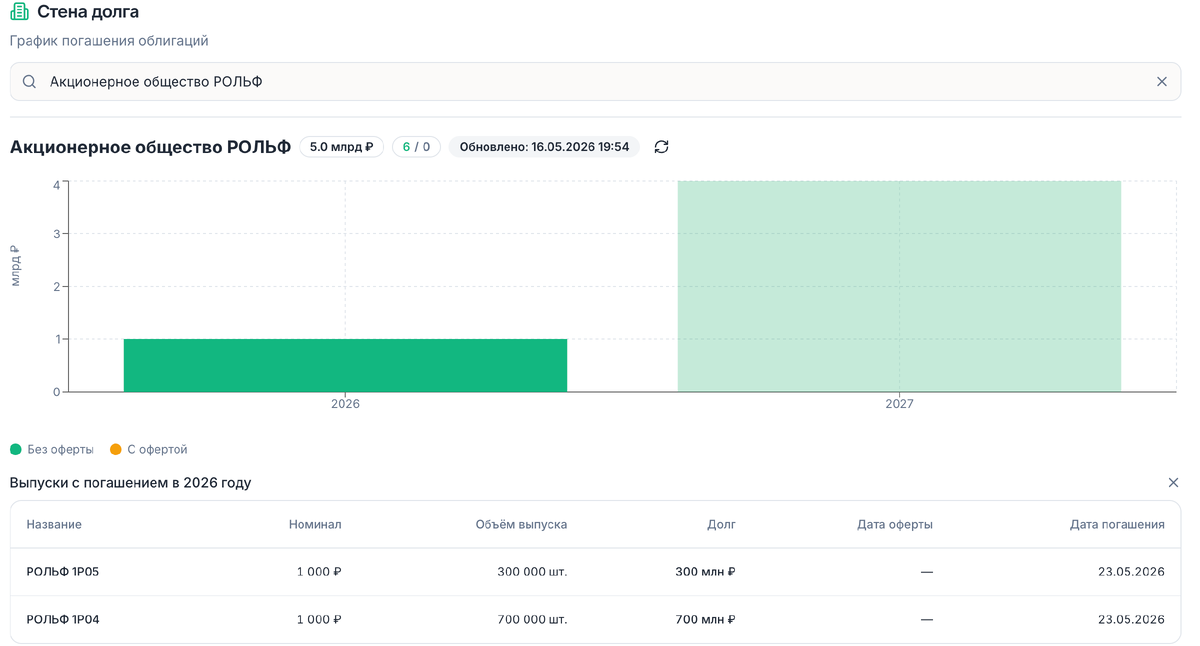This screenshot has width=1200, height=646.
Task: Click the Долг column header
Action: (x=721, y=524)
